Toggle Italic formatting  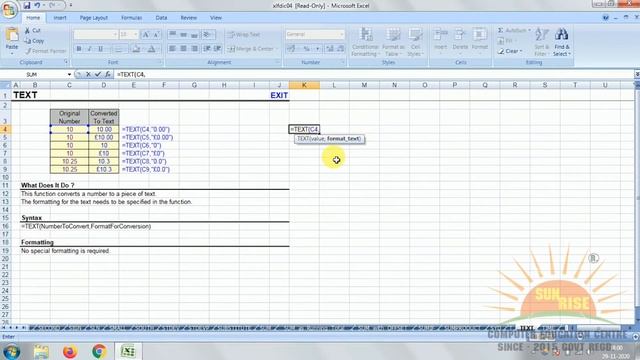(x=89, y=49)
